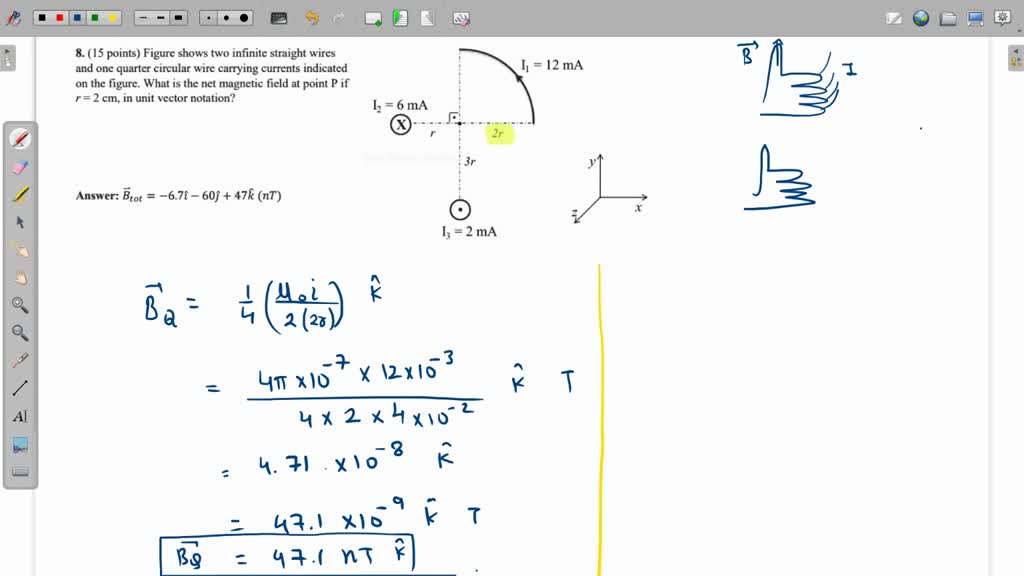This screenshot has height=576, width=1024.
Task: Open the web browser globe icon
Action: tap(920, 17)
